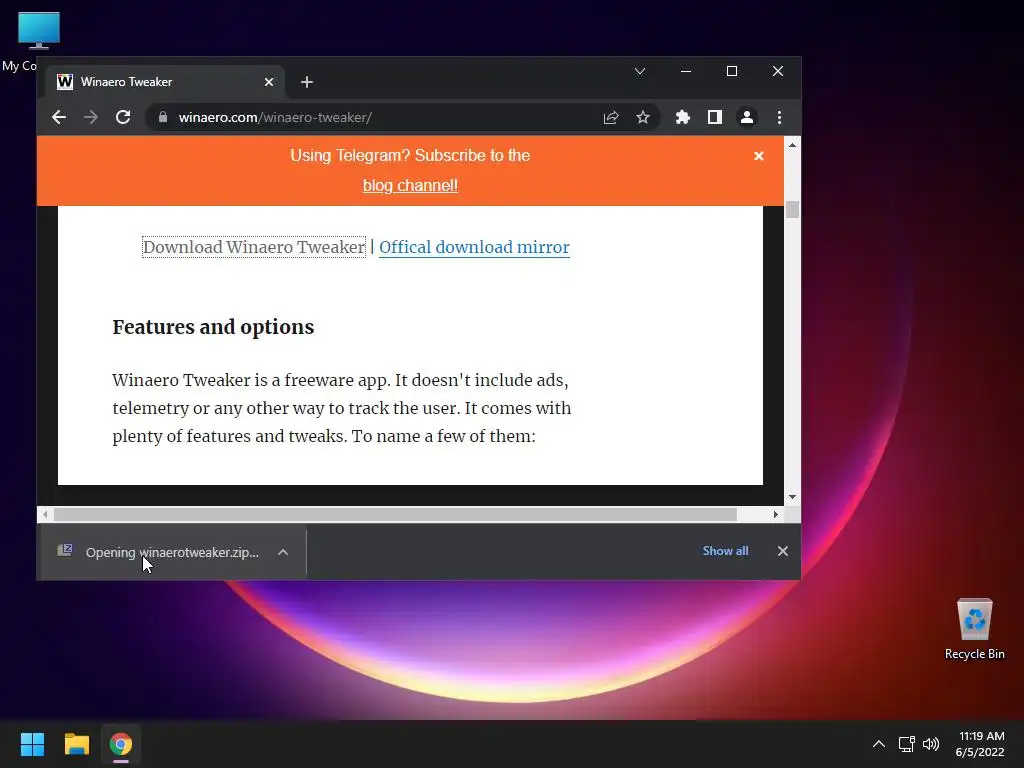The height and width of the screenshot is (768, 1024).
Task: Minimize the Chrome window
Action: tap(686, 71)
